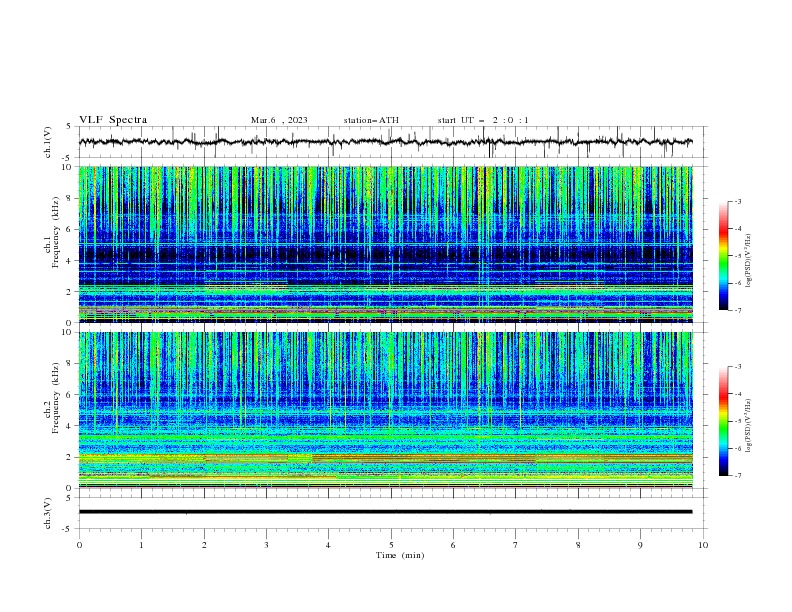
Task: Click the ch.3 black flat trace
Action: pos(385,512)
